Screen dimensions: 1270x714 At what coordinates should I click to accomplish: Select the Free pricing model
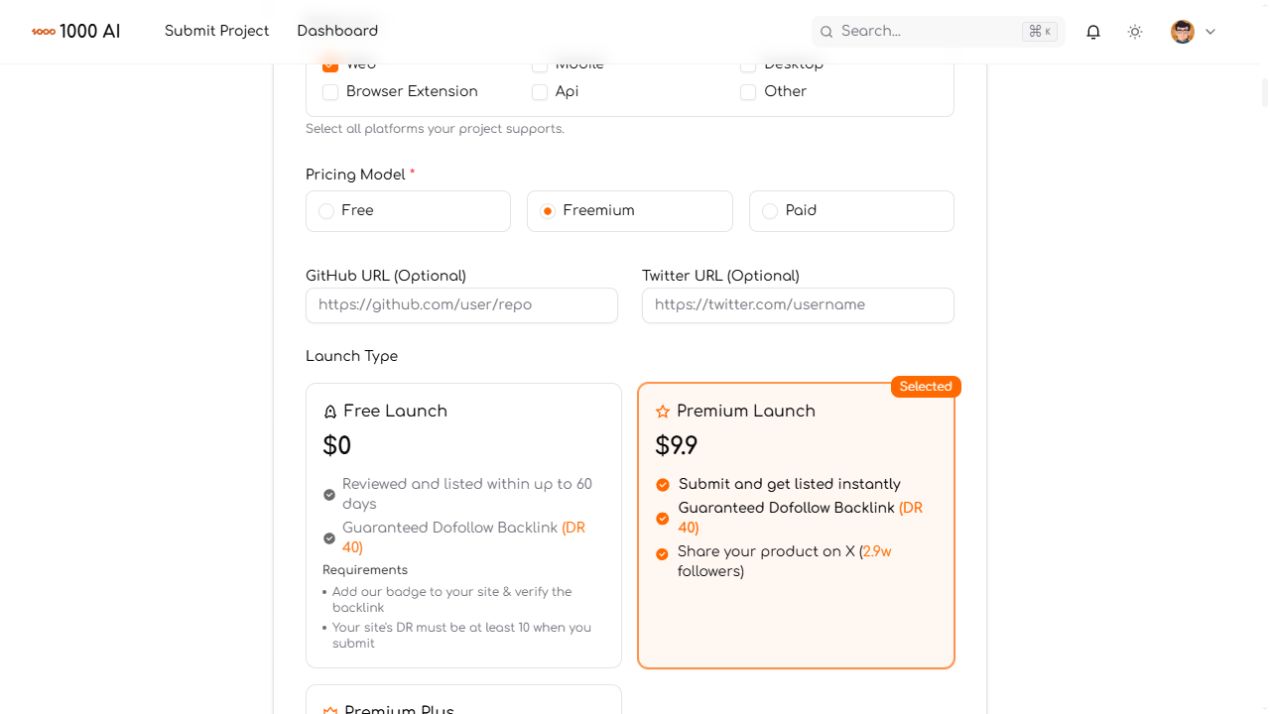pos(408,211)
